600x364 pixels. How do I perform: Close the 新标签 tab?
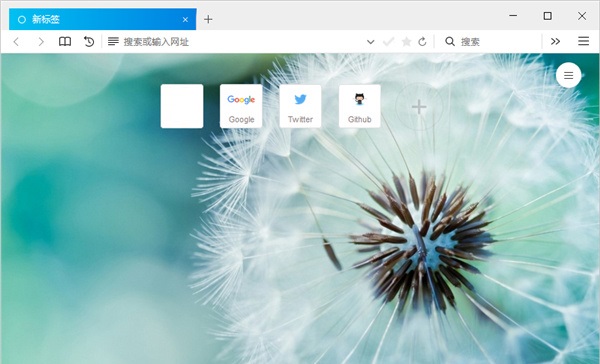[185, 20]
